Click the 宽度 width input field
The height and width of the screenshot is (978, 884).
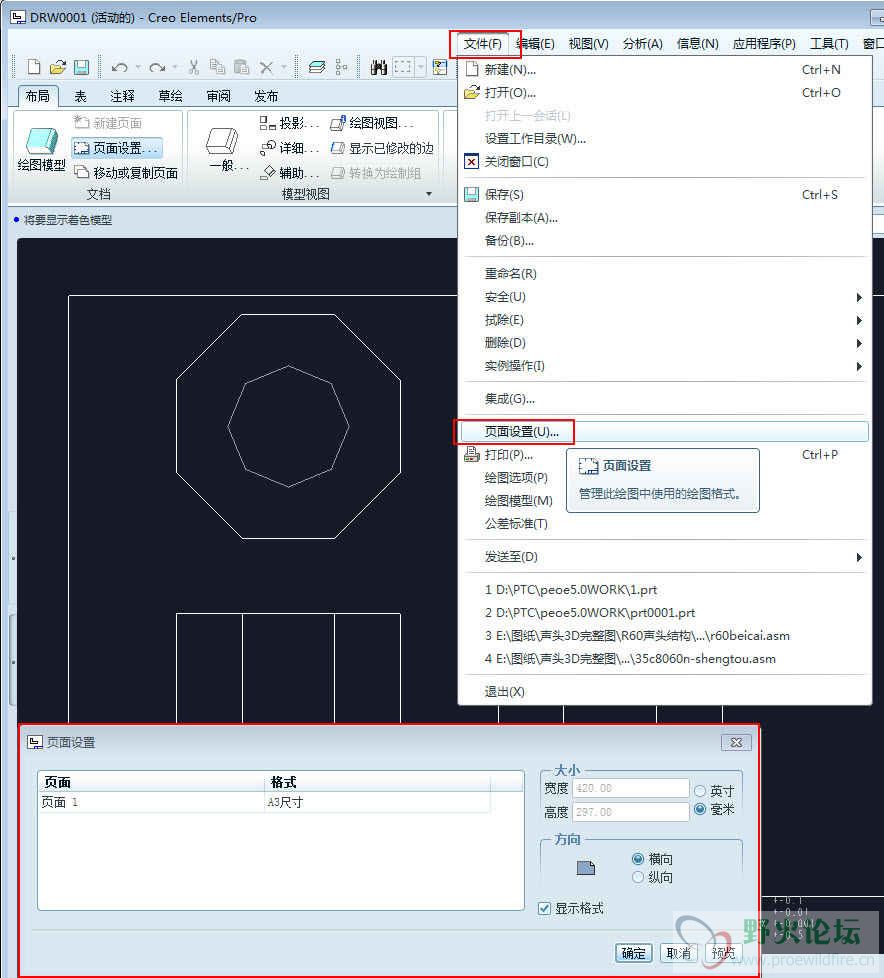pos(630,788)
